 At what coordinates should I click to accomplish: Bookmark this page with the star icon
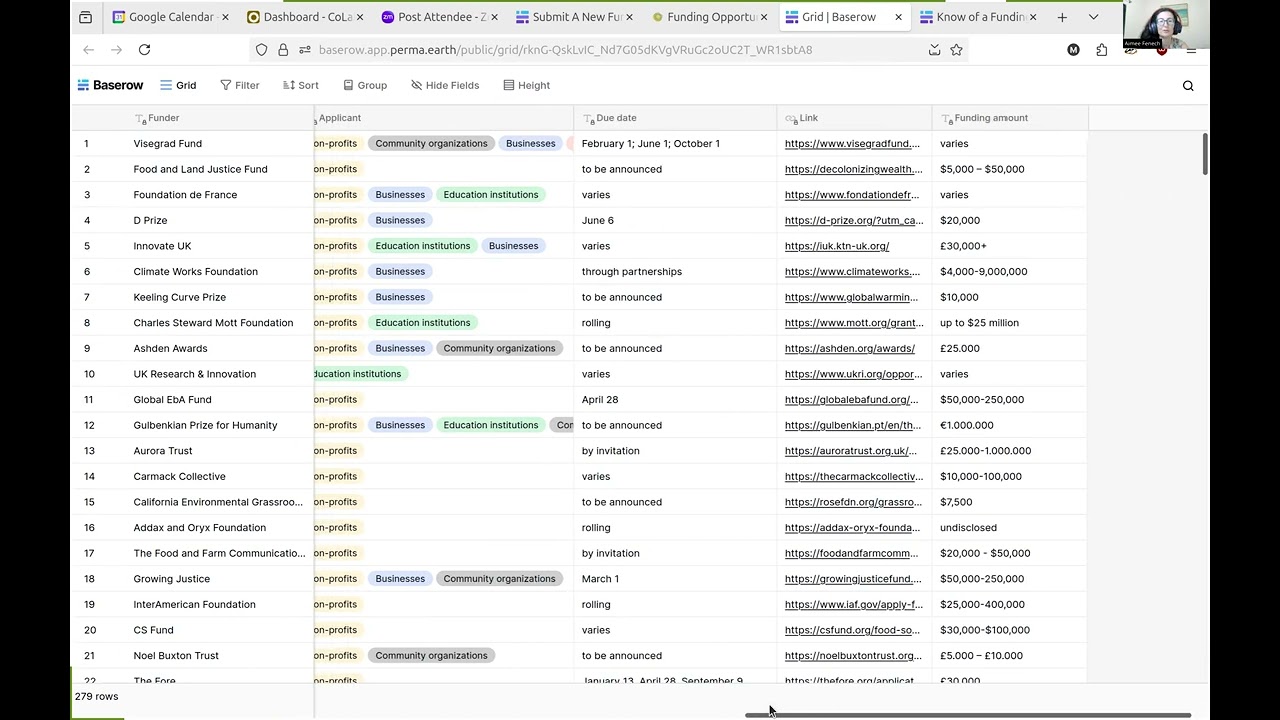pos(956,49)
